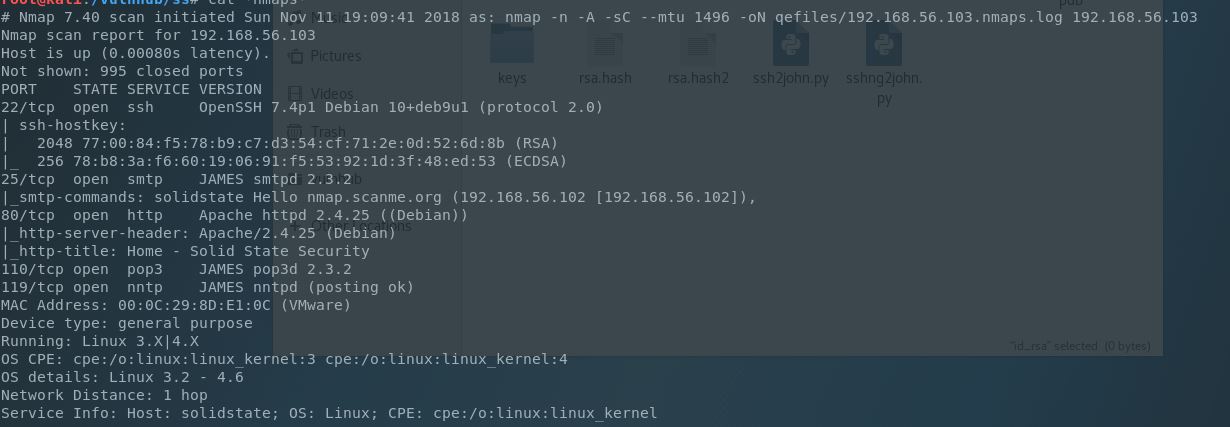Click the Service Info host line
The width and height of the screenshot is (1230, 427).
point(329,413)
